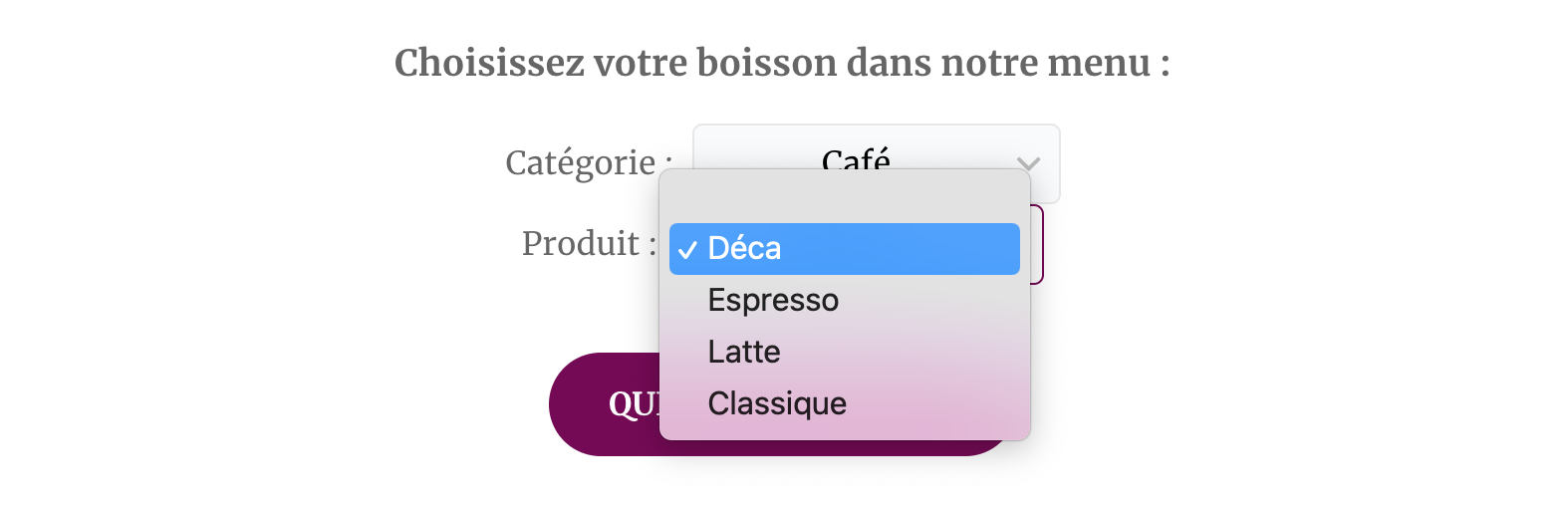
Task: Expand the Catégorie dropdown chevron
Action: 1028,163
